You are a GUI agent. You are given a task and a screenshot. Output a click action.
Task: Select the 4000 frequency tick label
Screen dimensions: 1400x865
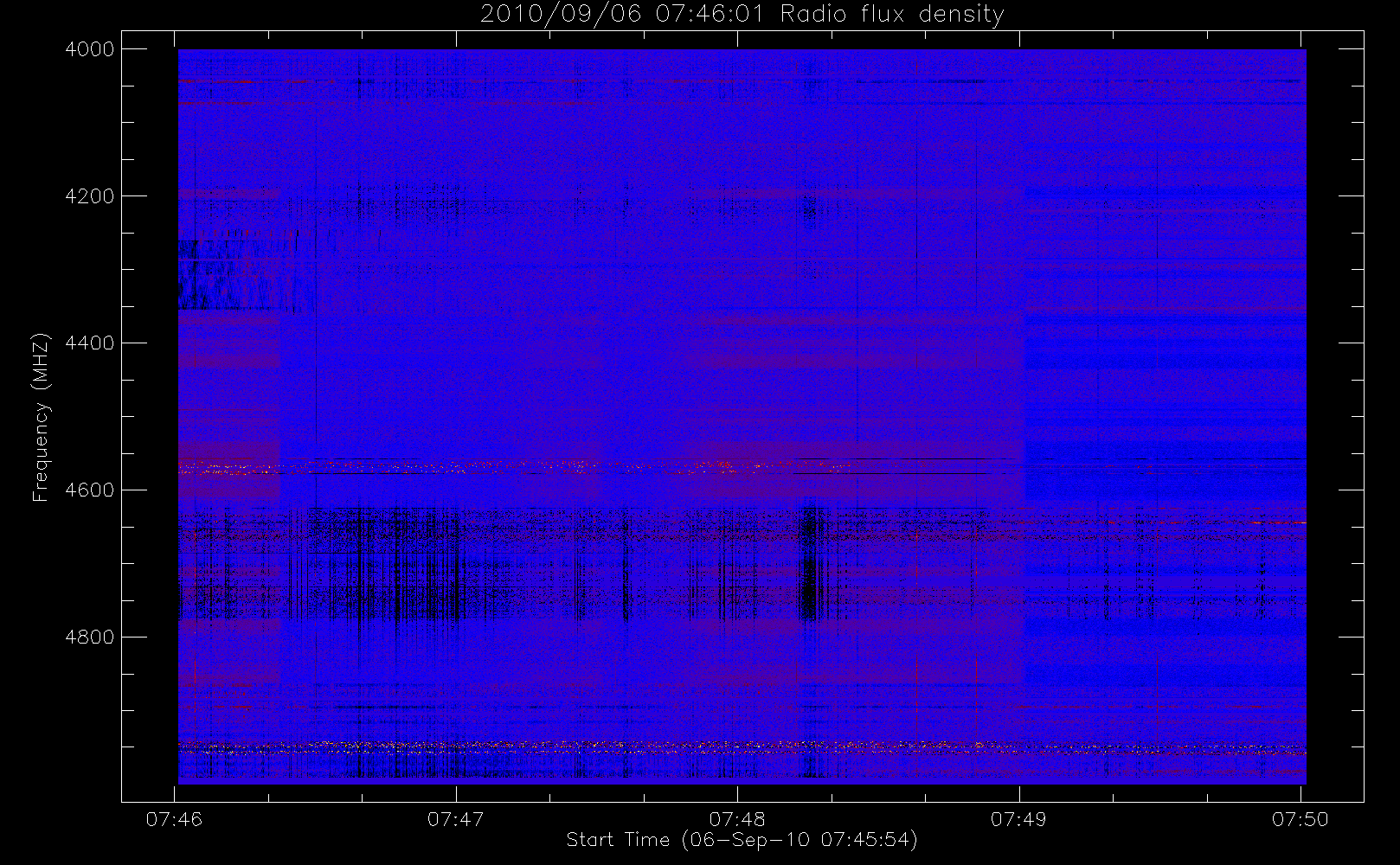coord(90,49)
